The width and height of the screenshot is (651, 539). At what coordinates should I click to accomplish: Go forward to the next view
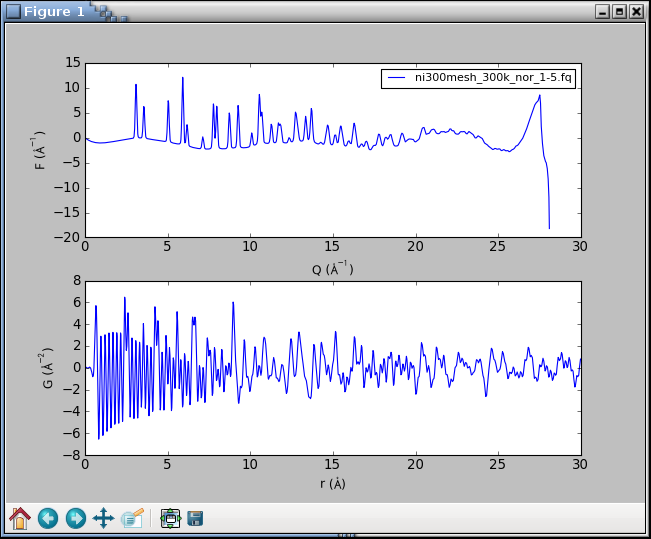[75, 518]
